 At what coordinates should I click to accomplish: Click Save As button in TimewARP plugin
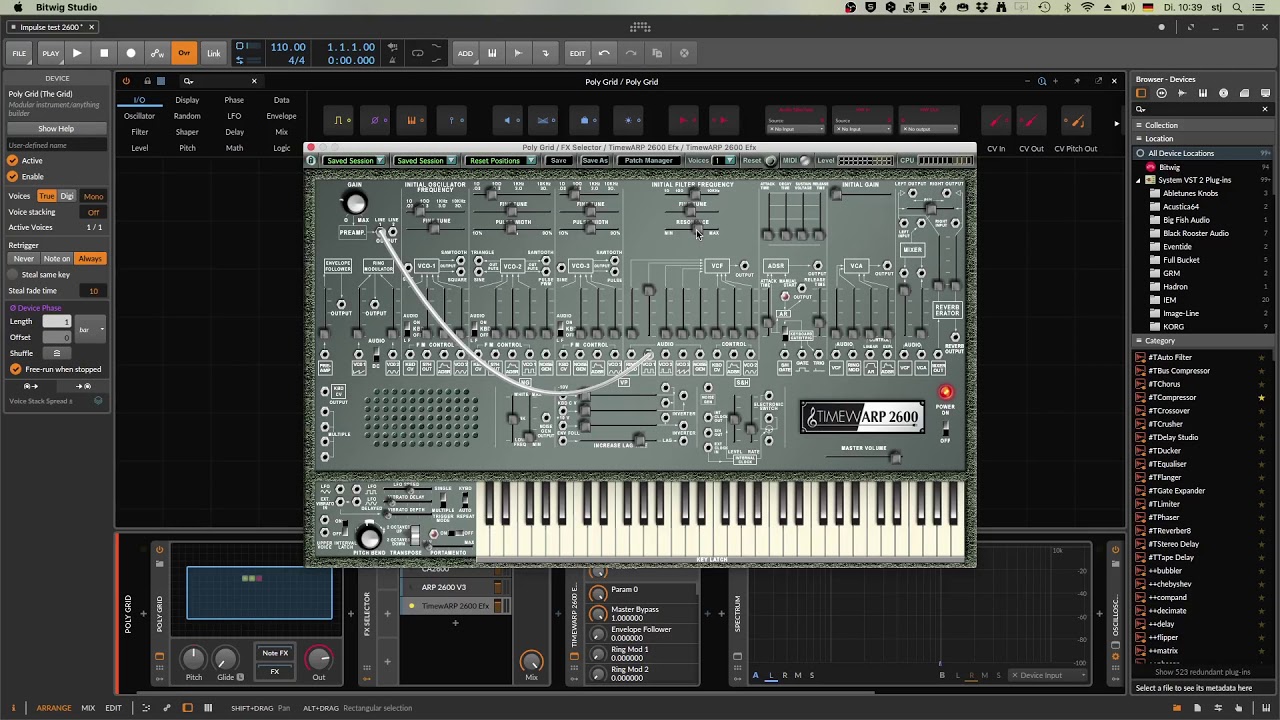click(x=594, y=161)
